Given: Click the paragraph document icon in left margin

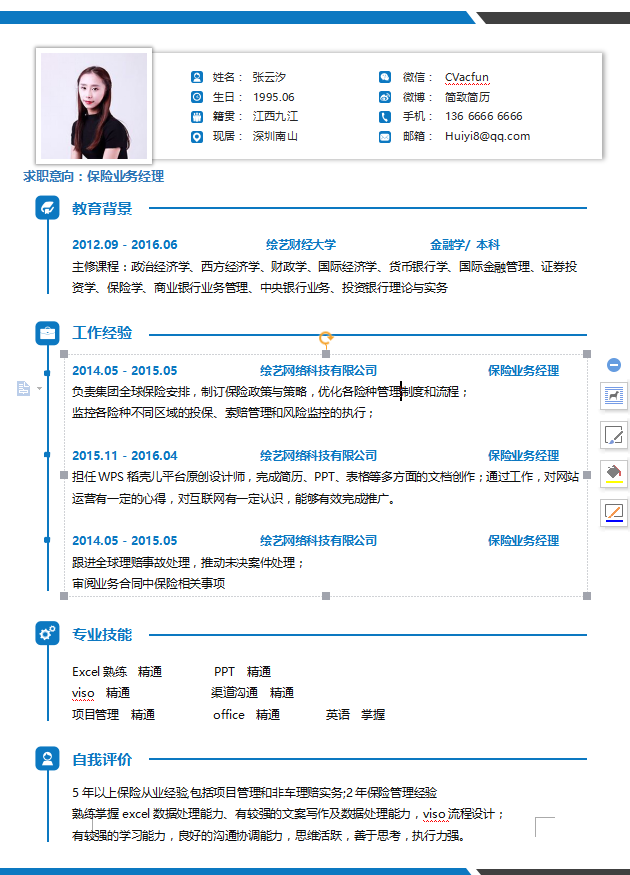Looking at the screenshot, I should click(x=23, y=388).
